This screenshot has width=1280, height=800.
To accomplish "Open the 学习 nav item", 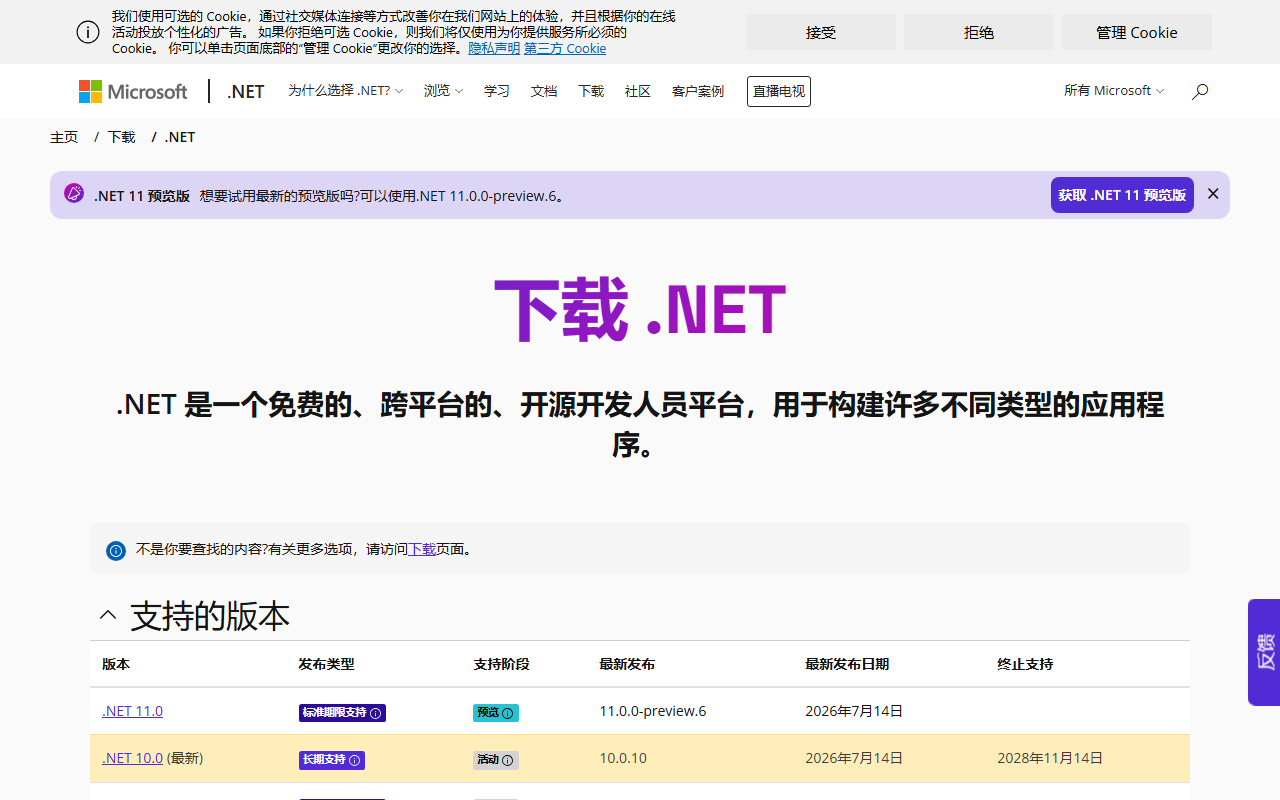I will [497, 91].
